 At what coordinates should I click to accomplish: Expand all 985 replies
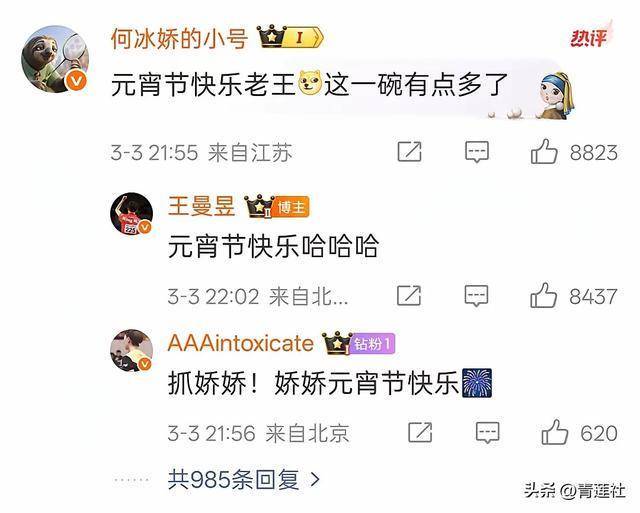coord(244,480)
